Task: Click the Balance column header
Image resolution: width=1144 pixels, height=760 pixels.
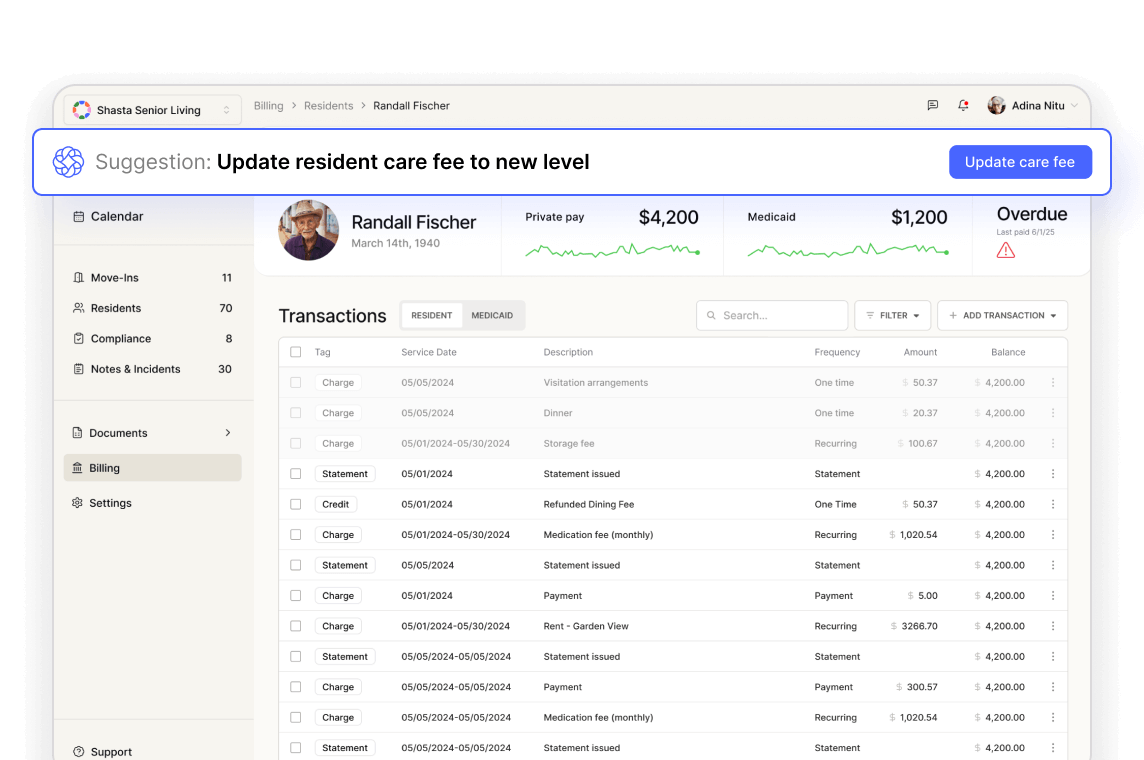Action: (x=1008, y=352)
